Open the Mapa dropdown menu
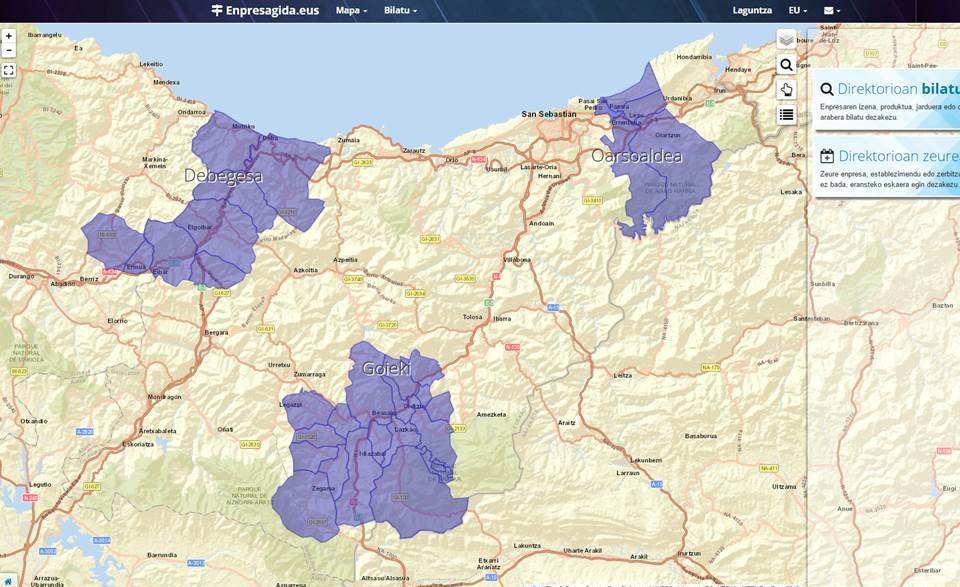Image resolution: width=960 pixels, height=587 pixels. coord(351,10)
